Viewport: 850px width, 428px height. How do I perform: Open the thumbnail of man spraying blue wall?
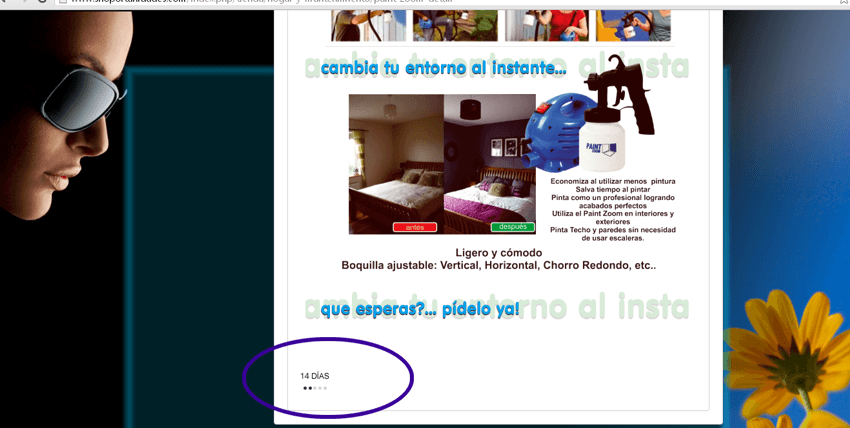pyautogui.click(x=369, y=25)
